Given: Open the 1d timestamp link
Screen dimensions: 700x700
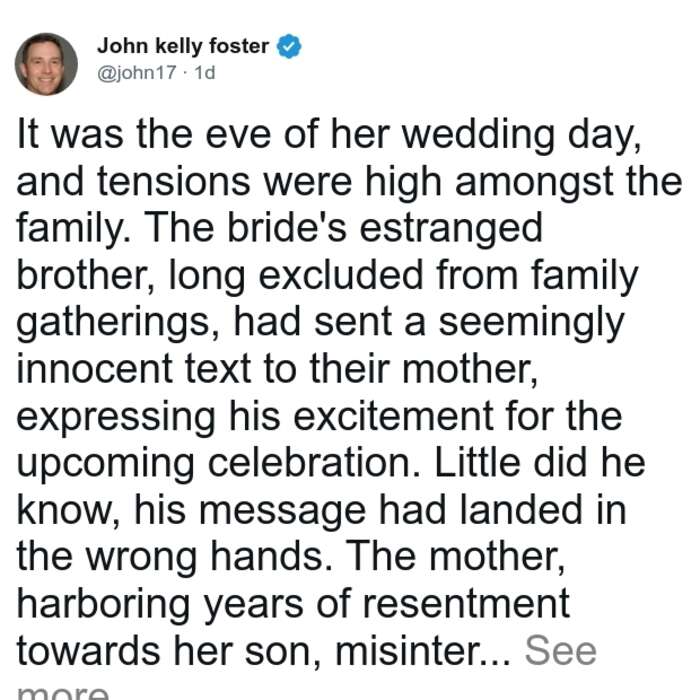Looking at the screenshot, I should pyautogui.click(x=205, y=72).
